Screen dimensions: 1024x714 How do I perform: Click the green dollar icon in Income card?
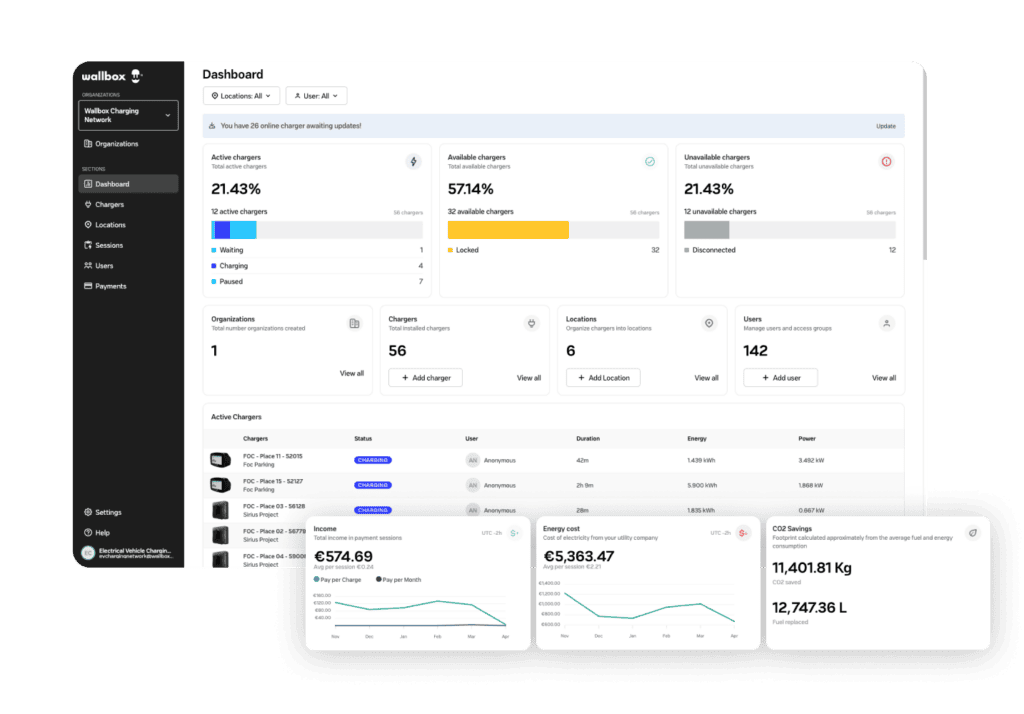coord(514,533)
